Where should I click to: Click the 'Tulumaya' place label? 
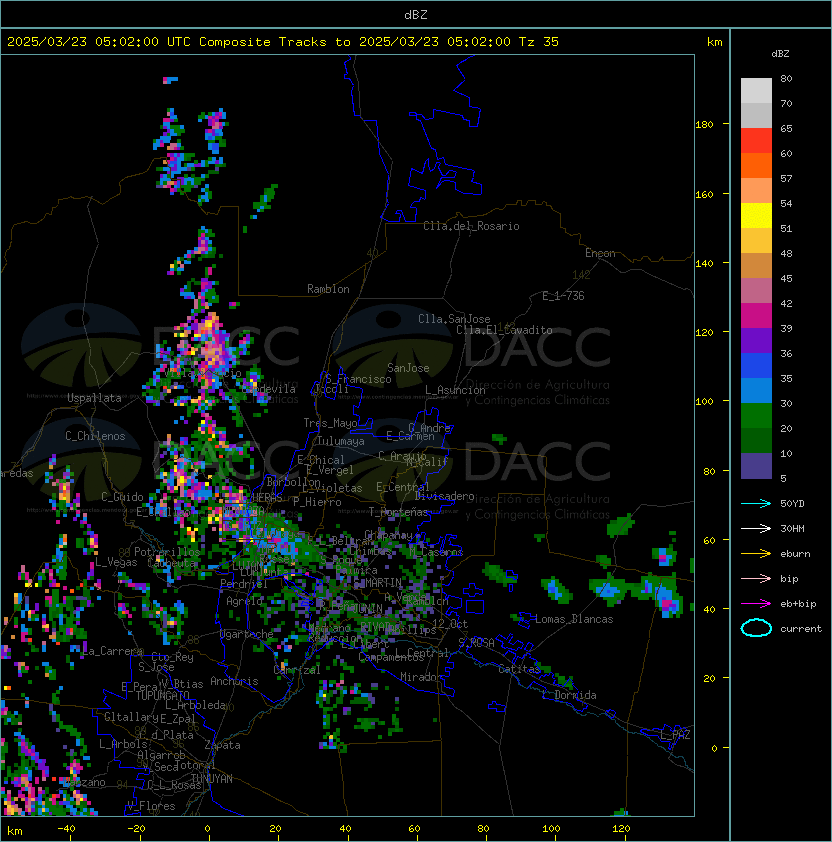pyautogui.click(x=341, y=441)
